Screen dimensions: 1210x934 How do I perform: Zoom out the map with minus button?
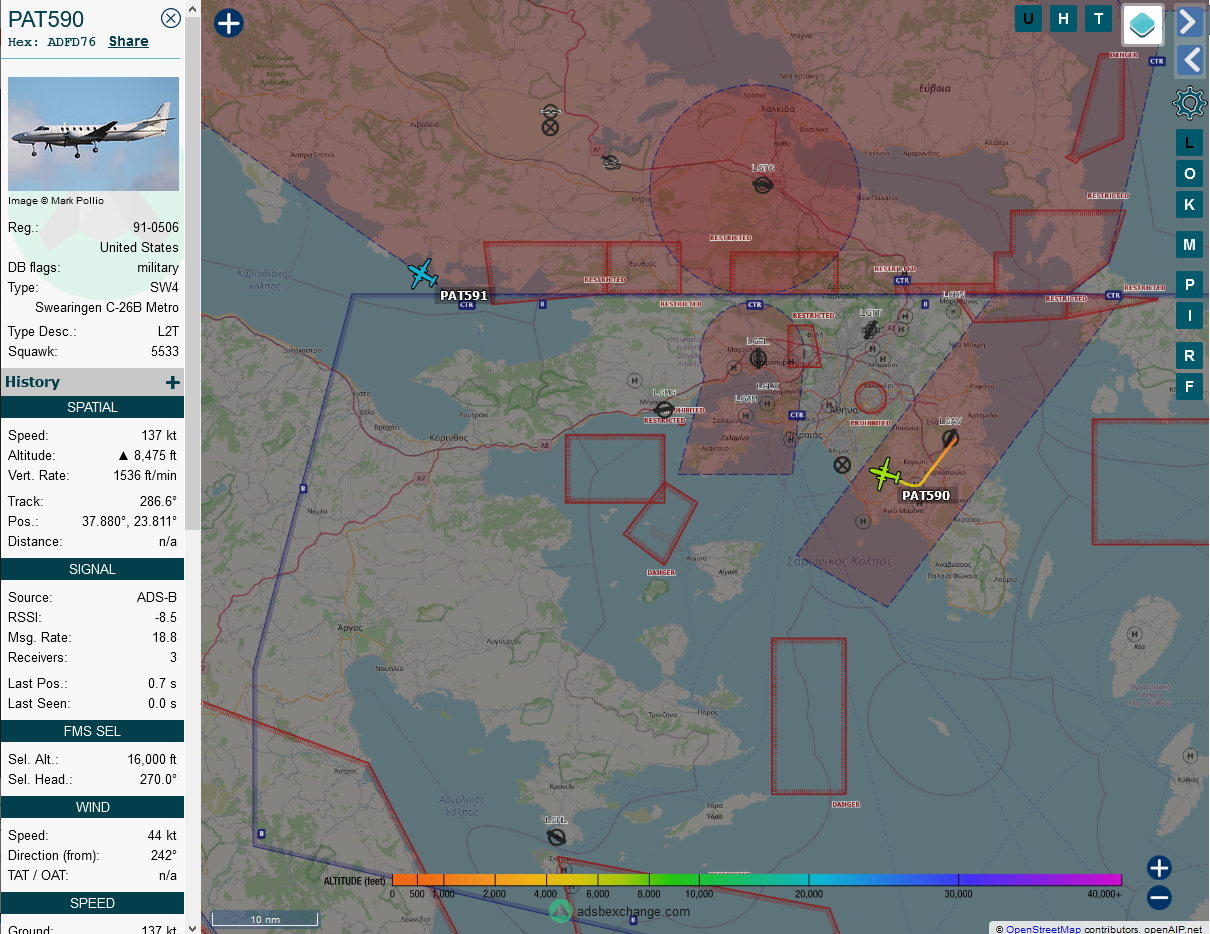click(1159, 898)
